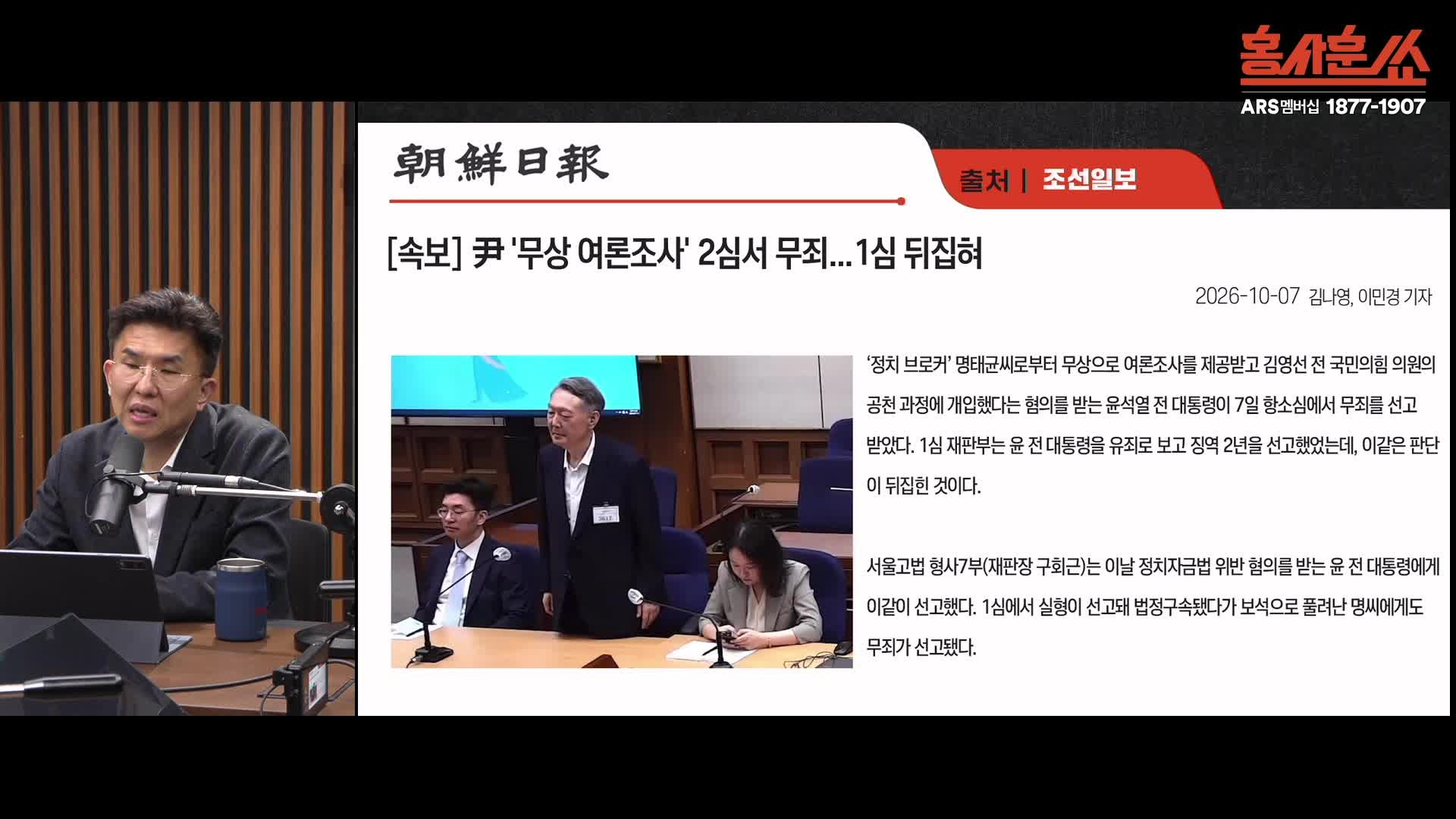Click the 2026-10-07 article date
1456x819 pixels.
(1247, 297)
